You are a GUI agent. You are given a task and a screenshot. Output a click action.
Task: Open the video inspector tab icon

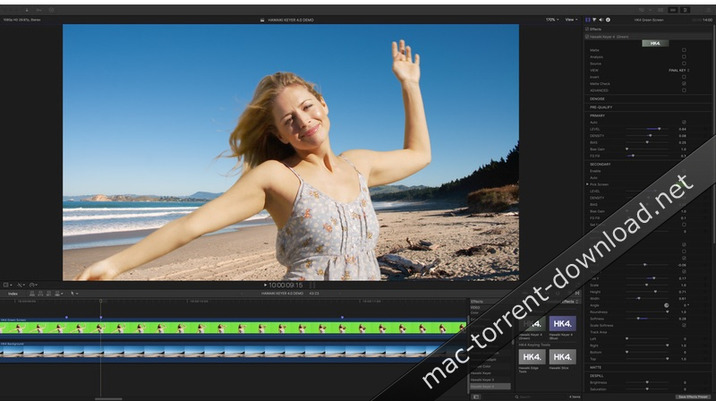tap(587, 19)
